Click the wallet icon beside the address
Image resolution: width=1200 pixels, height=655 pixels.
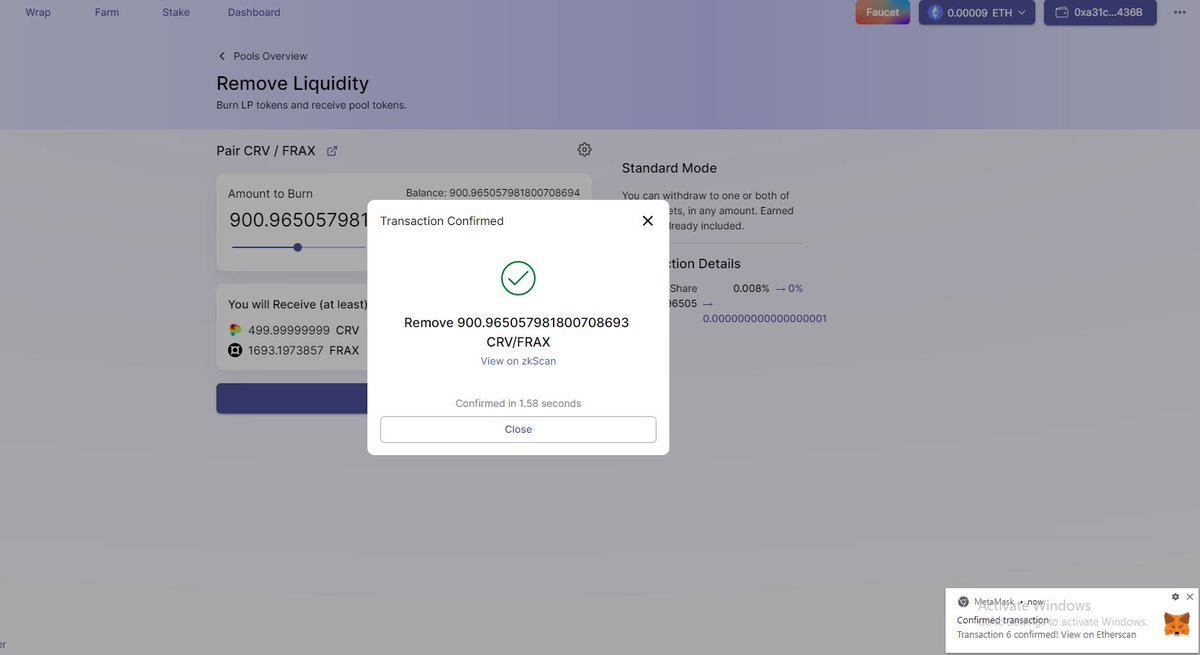[1063, 12]
